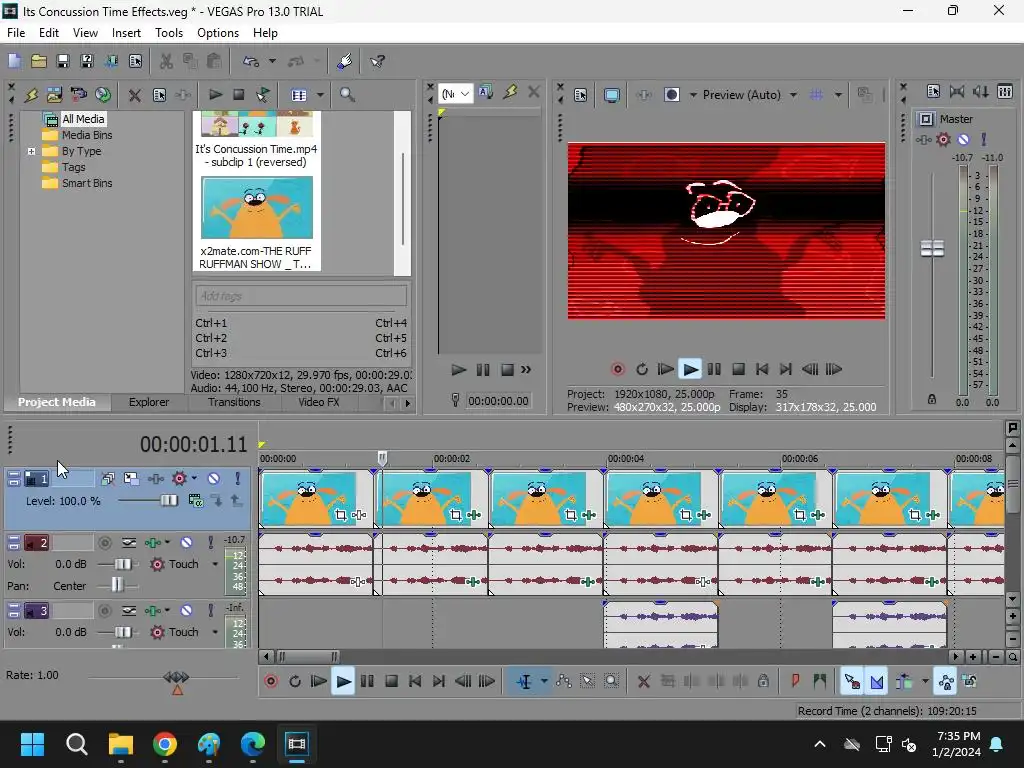Click Master bus FX gear icon
The image size is (1024, 768).
pyautogui.click(x=943, y=139)
